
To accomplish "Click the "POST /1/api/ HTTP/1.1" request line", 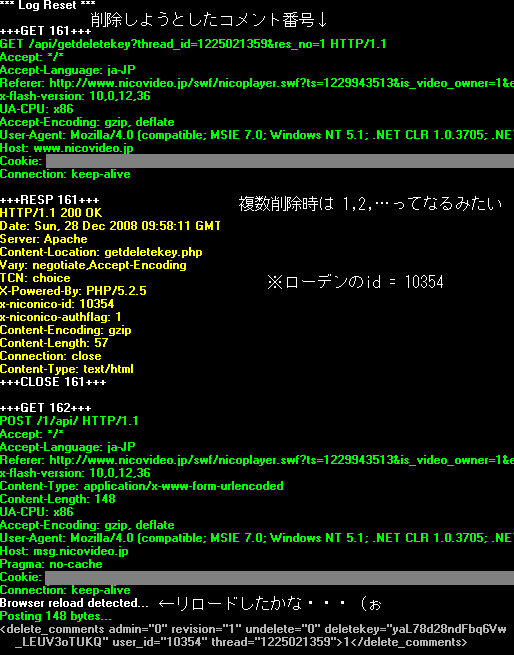I will (69, 421).
